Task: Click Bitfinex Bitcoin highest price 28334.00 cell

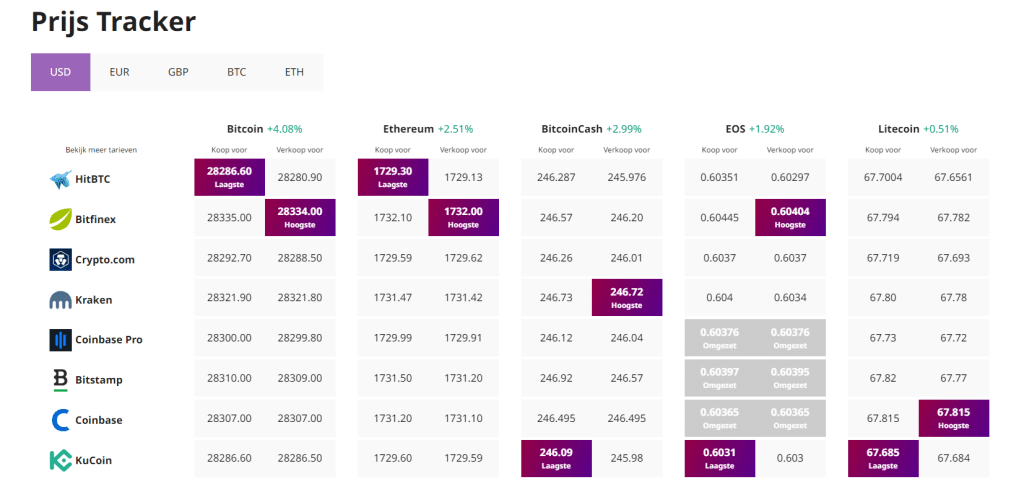Action: [x=300, y=217]
